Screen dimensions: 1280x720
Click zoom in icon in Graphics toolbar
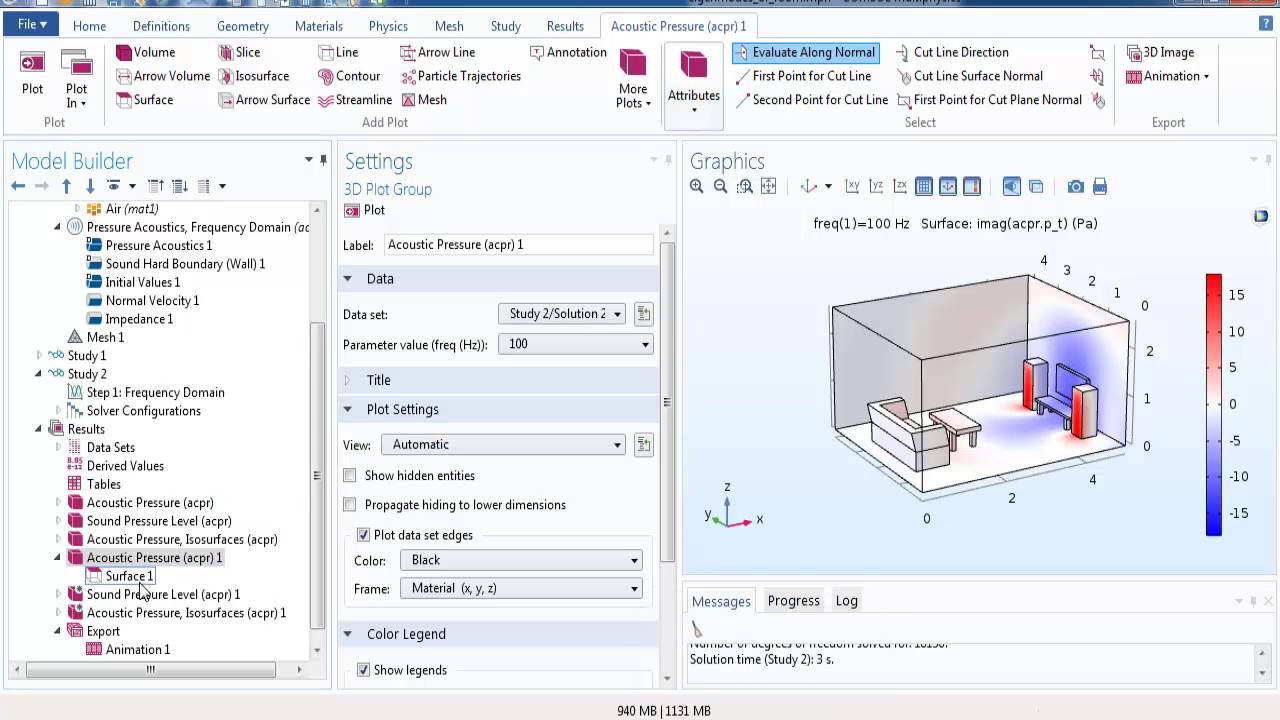(x=697, y=186)
